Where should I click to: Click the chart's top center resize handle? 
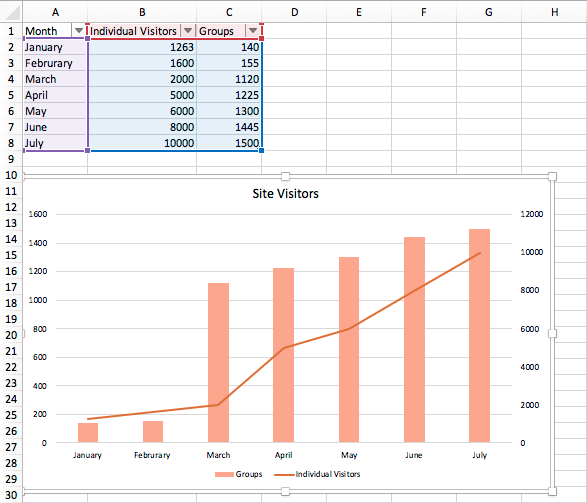tap(285, 176)
